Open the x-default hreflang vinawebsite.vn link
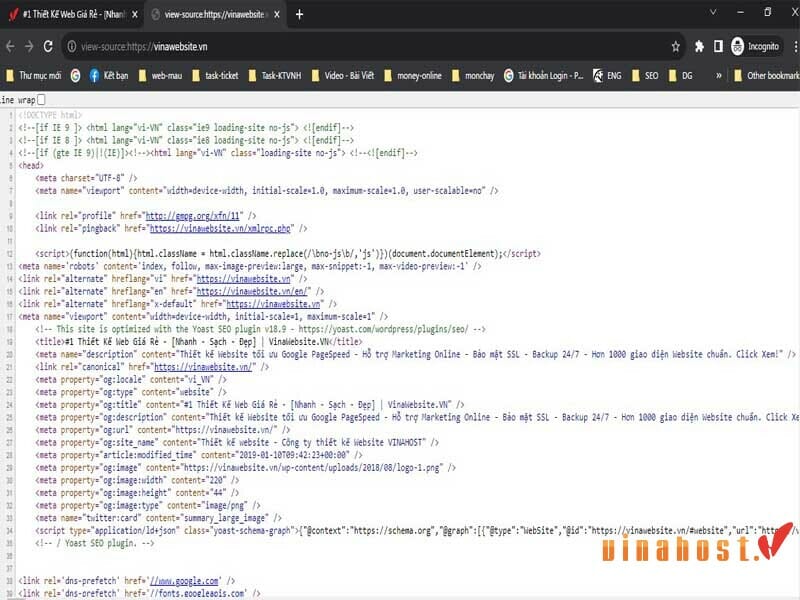The height and width of the screenshot is (600, 800). pyautogui.click(x=273, y=304)
